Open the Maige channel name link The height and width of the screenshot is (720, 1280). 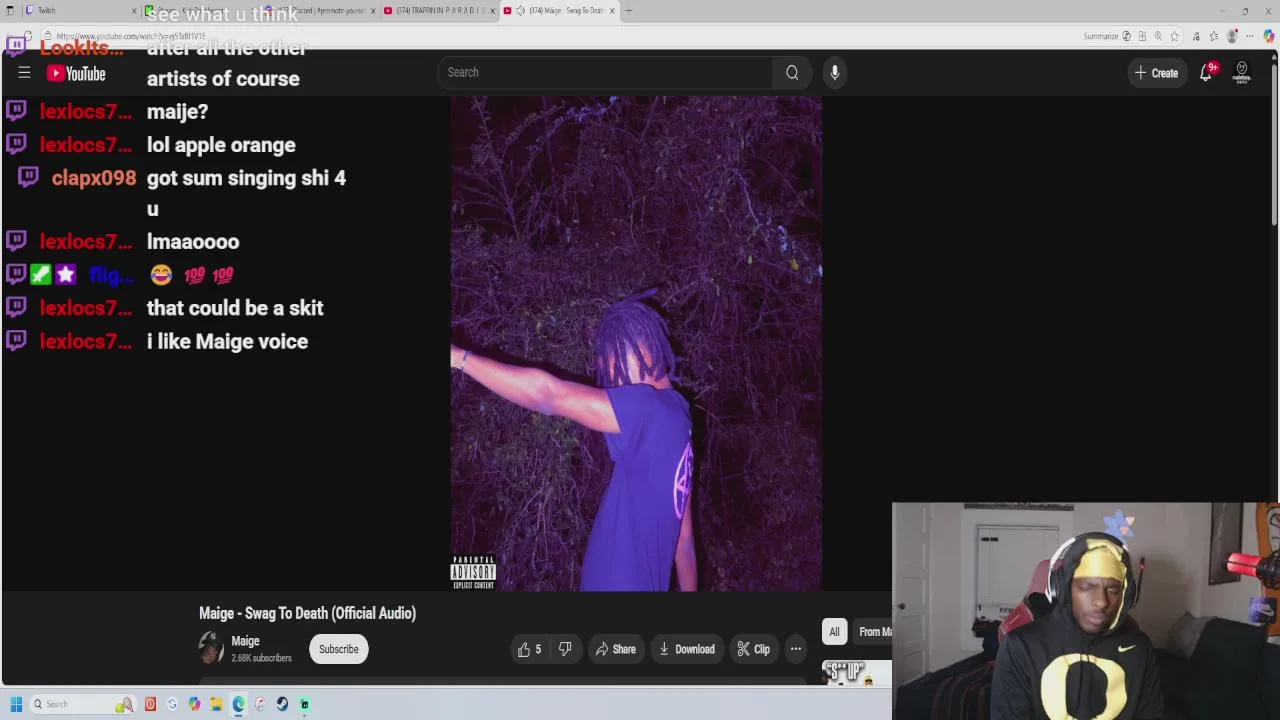(x=245, y=641)
